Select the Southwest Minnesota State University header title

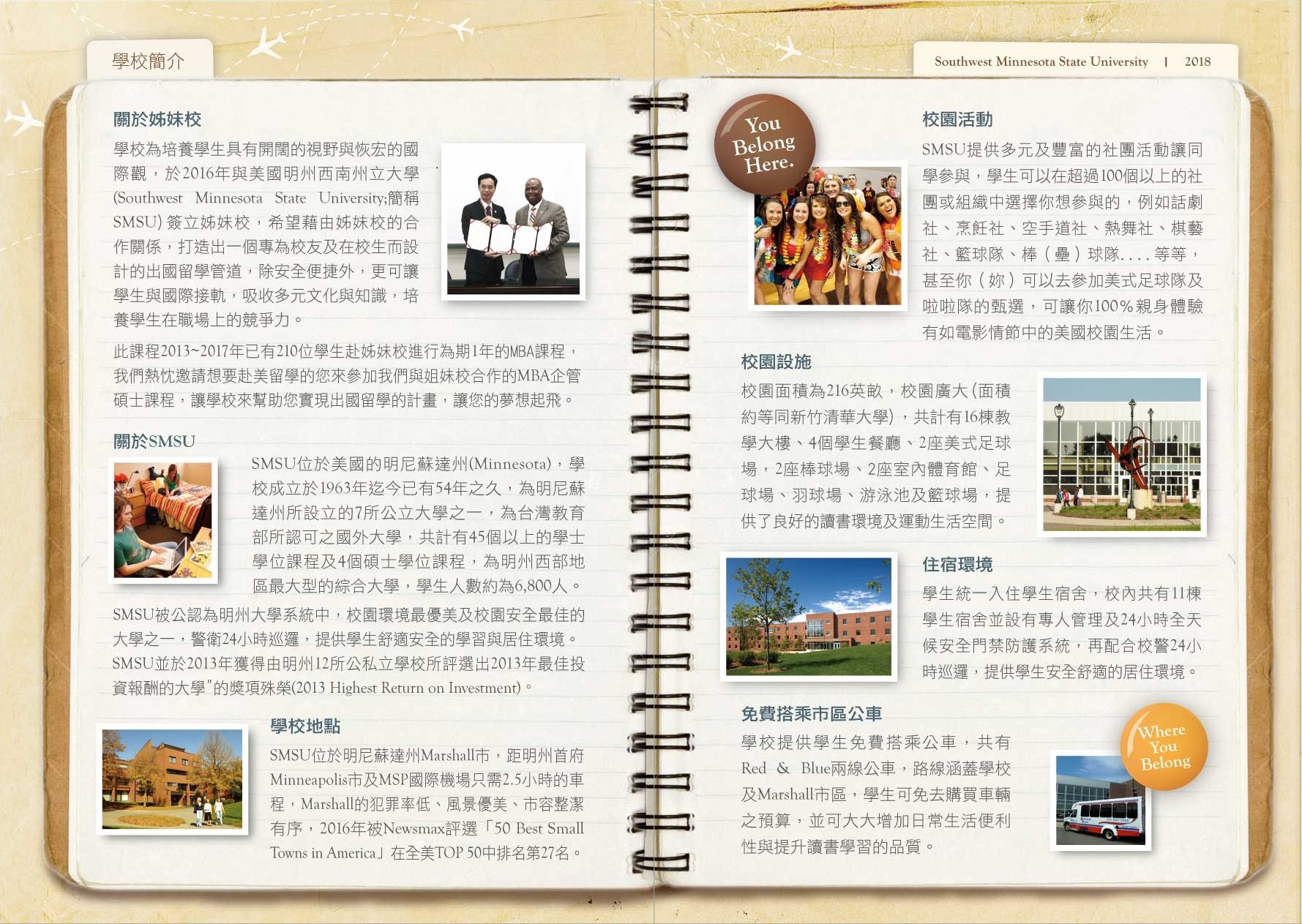coord(1041,61)
